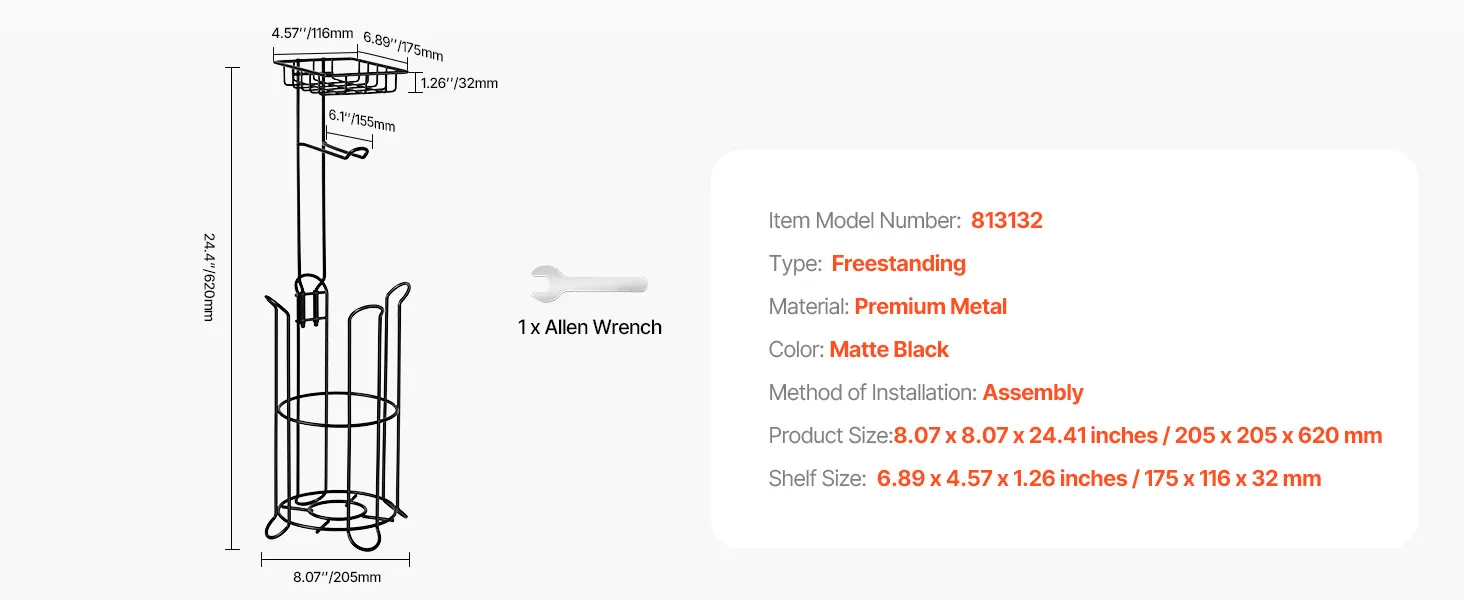Click the 6.89''/175mm shelf width label
This screenshot has height=600, width=1464.
(x=403, y=46)
